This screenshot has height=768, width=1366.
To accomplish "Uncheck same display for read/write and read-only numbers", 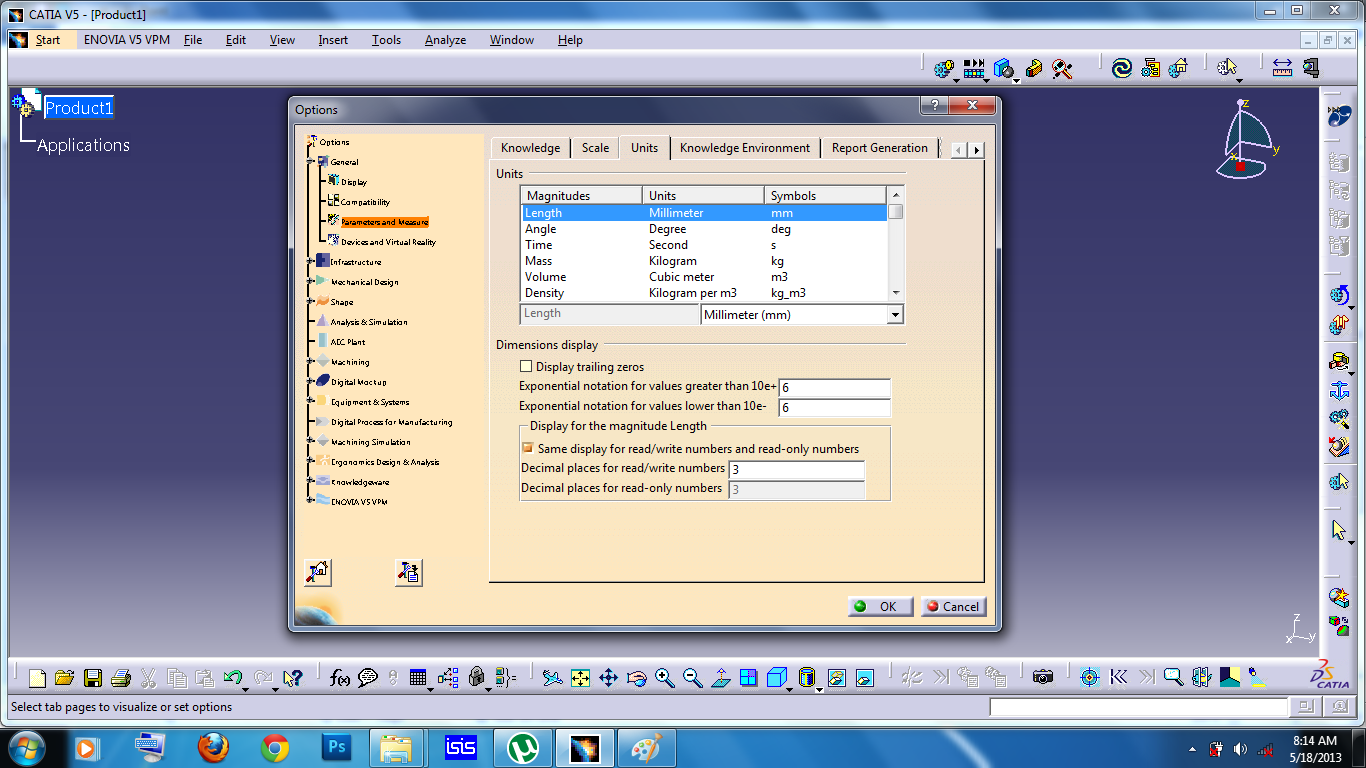I will [x=527, y=447].
